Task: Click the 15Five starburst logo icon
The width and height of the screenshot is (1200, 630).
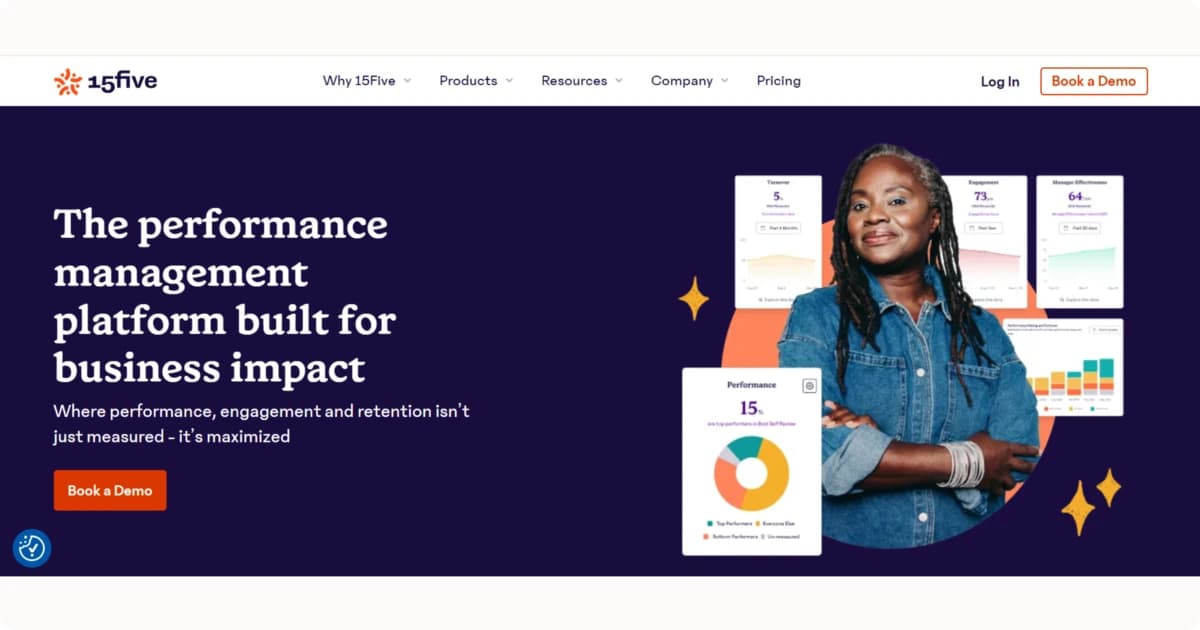Action: (66, 80)
